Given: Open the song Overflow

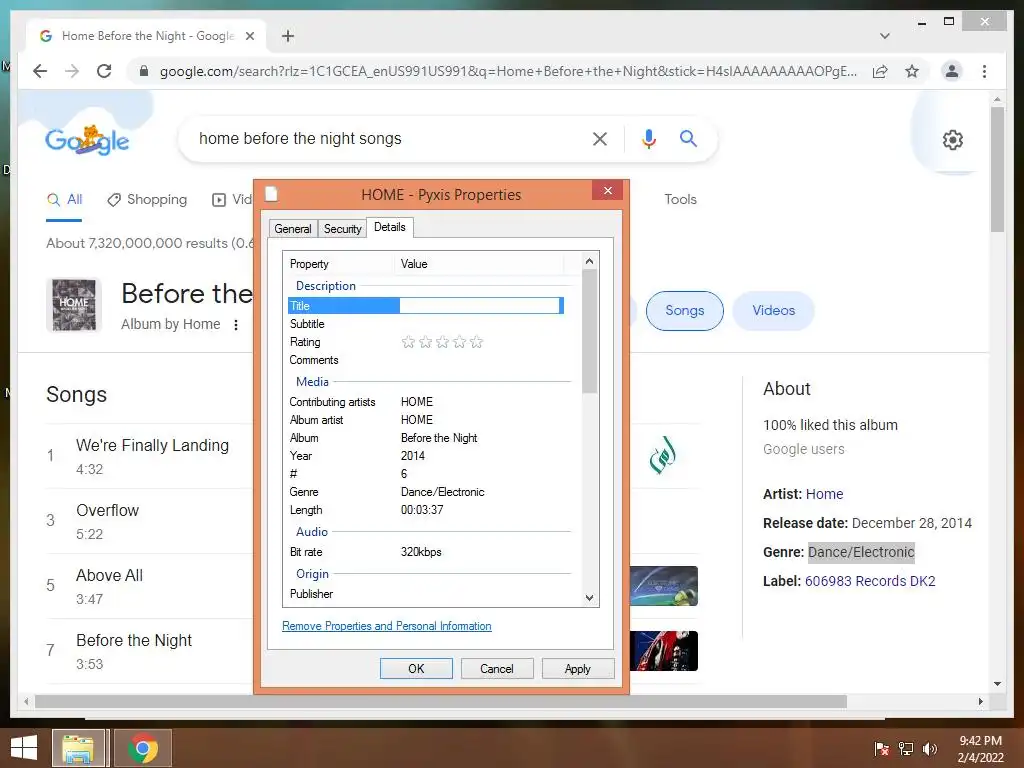Looking at the screenshot, I should click(x=107, y=510).
